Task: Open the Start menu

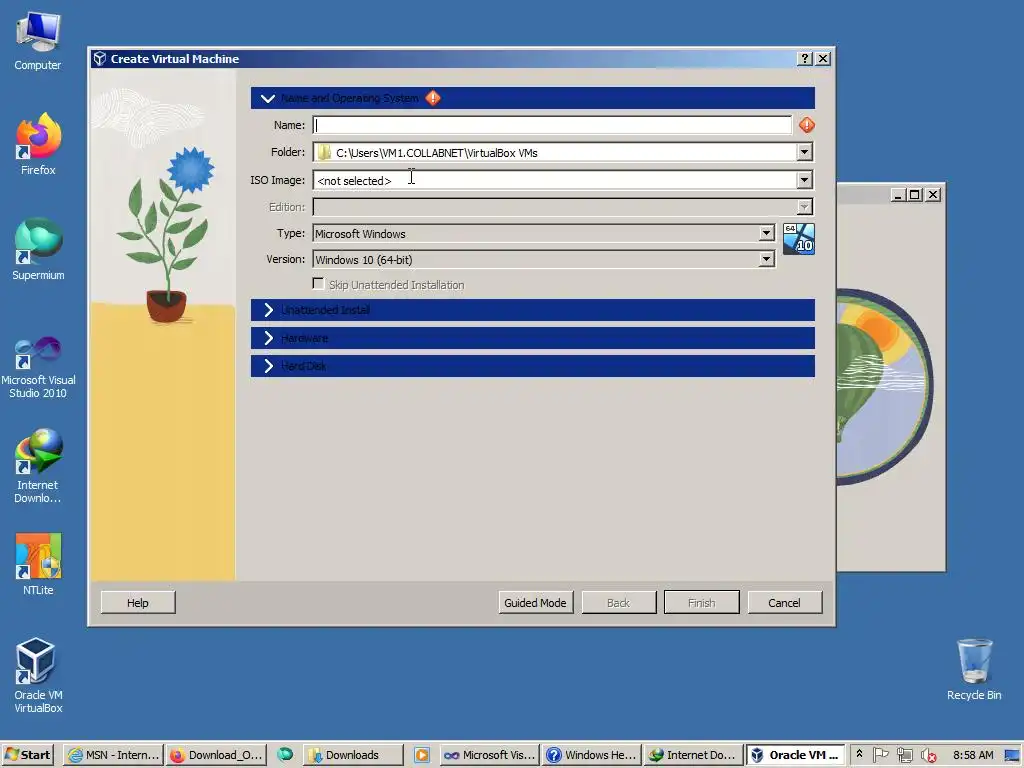Action: [x=27, y=755]
